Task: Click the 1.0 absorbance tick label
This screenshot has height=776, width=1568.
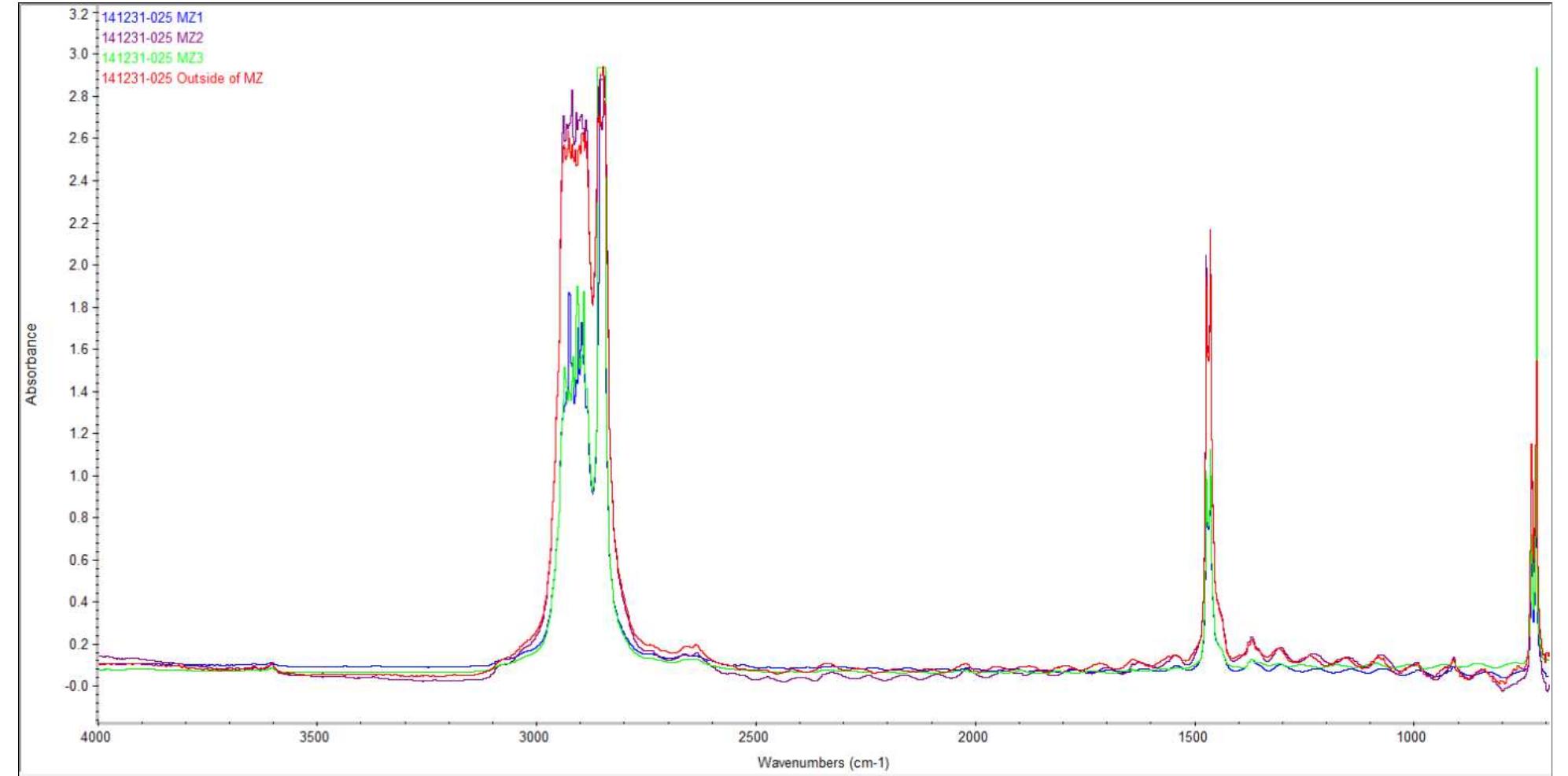Action: pyautogui.click(x=79, y=476)
